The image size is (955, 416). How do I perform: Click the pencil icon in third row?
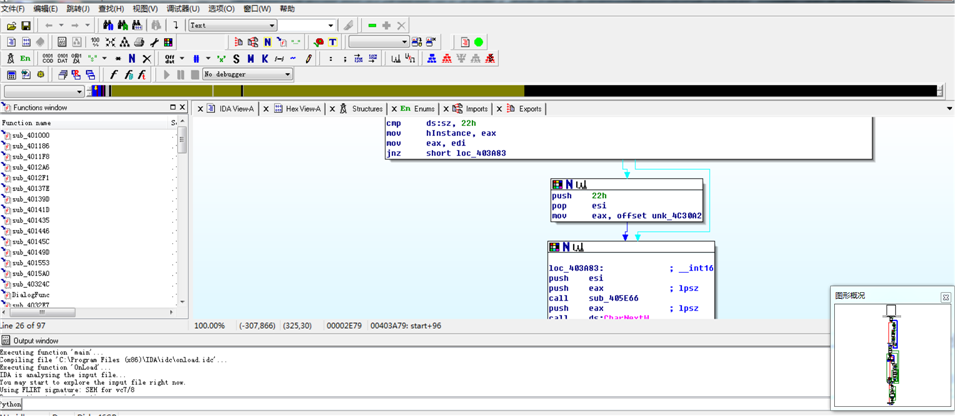coord(308,58)
